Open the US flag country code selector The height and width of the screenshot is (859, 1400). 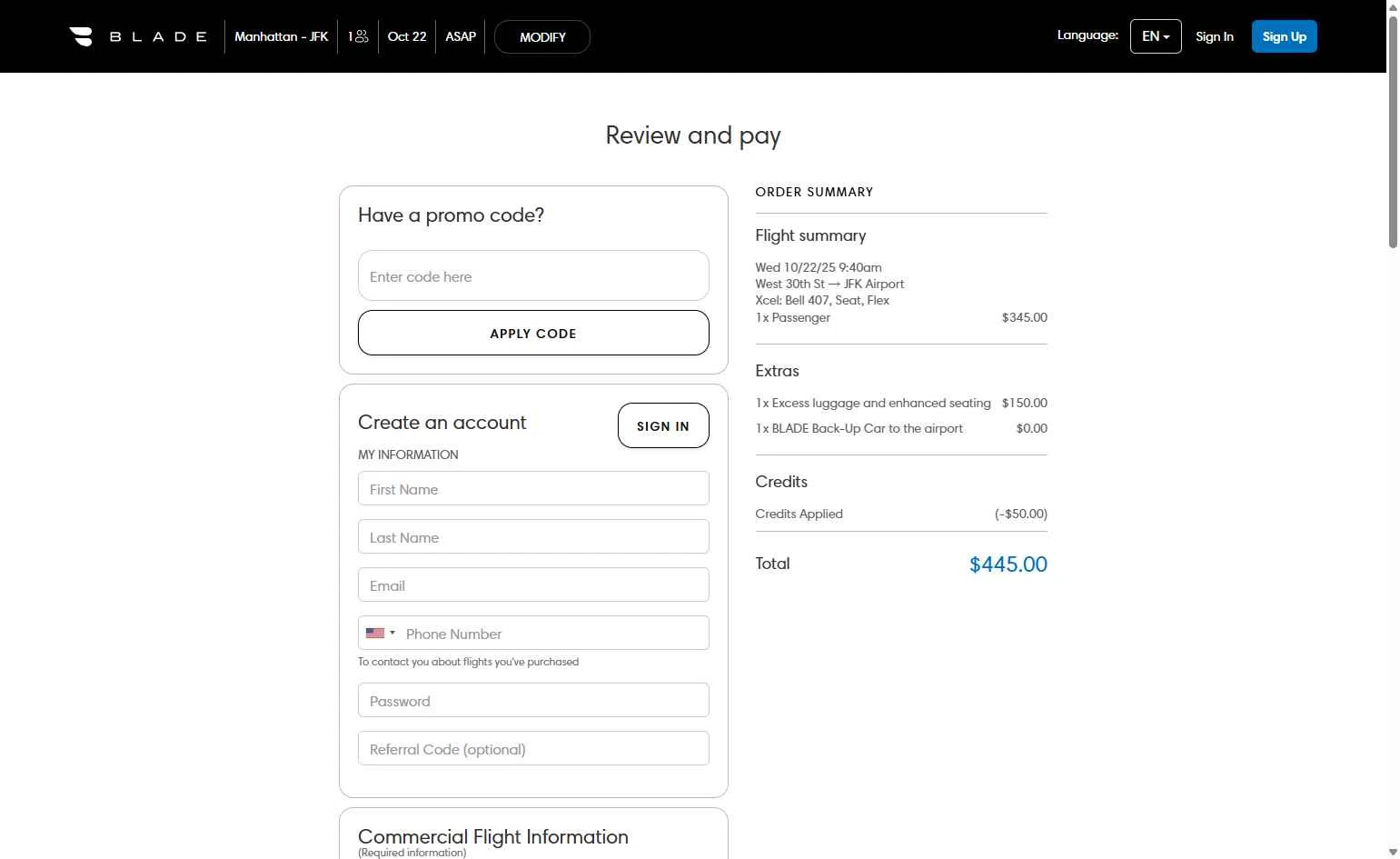click(381, 633)
